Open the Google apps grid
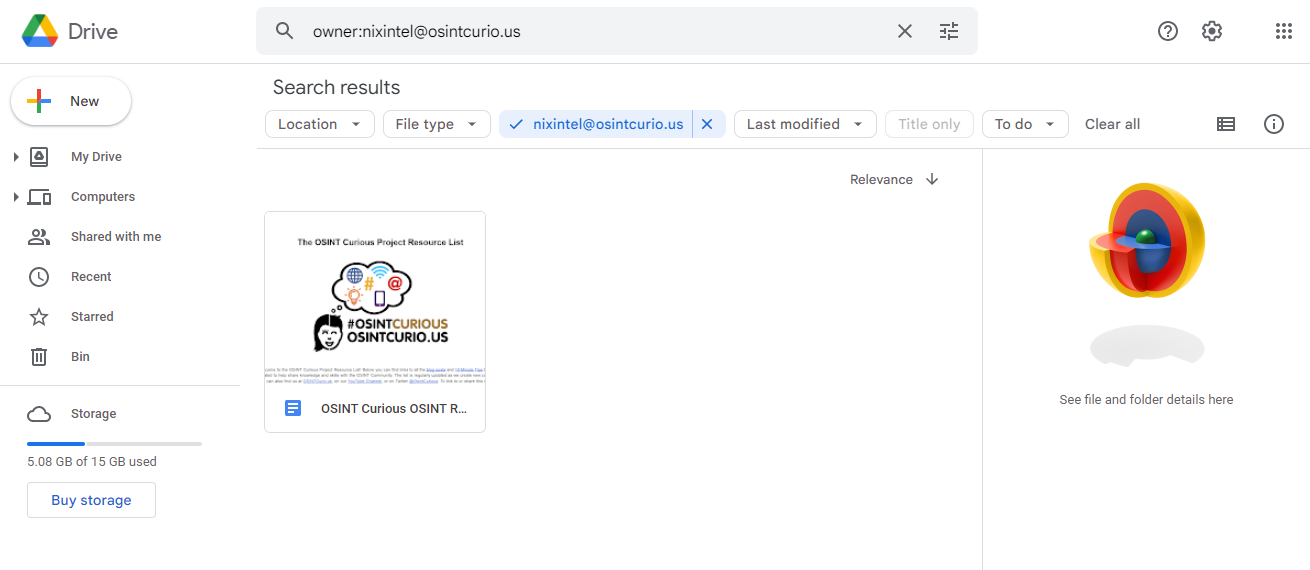This screenshot has height=570, width=1310. [x=1284, y=31]
